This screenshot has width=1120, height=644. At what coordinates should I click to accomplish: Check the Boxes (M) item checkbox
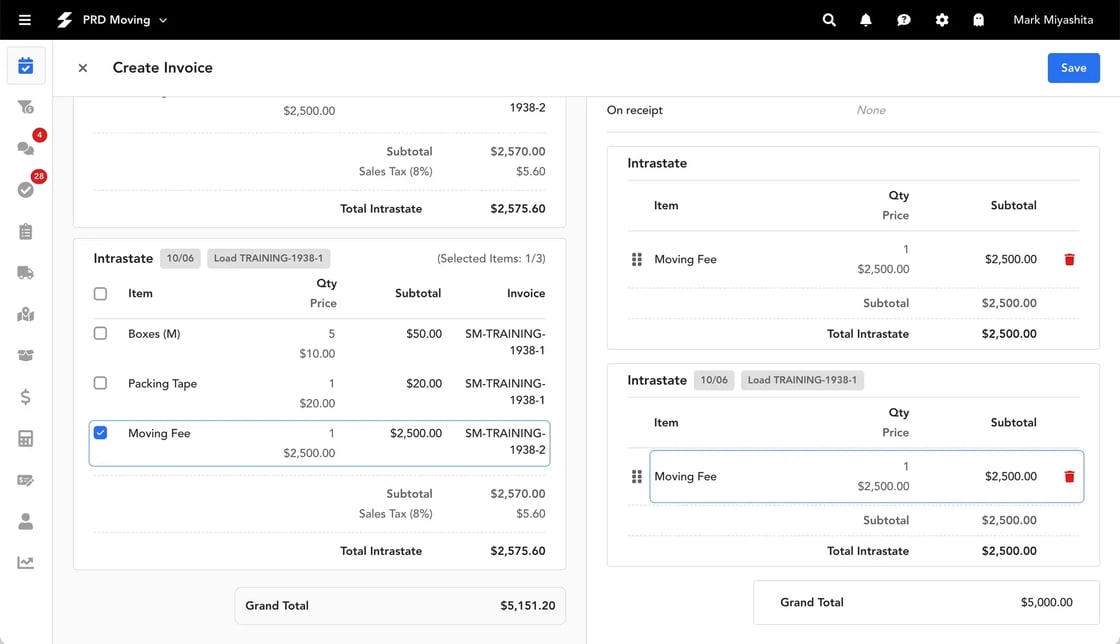[100, 335]
